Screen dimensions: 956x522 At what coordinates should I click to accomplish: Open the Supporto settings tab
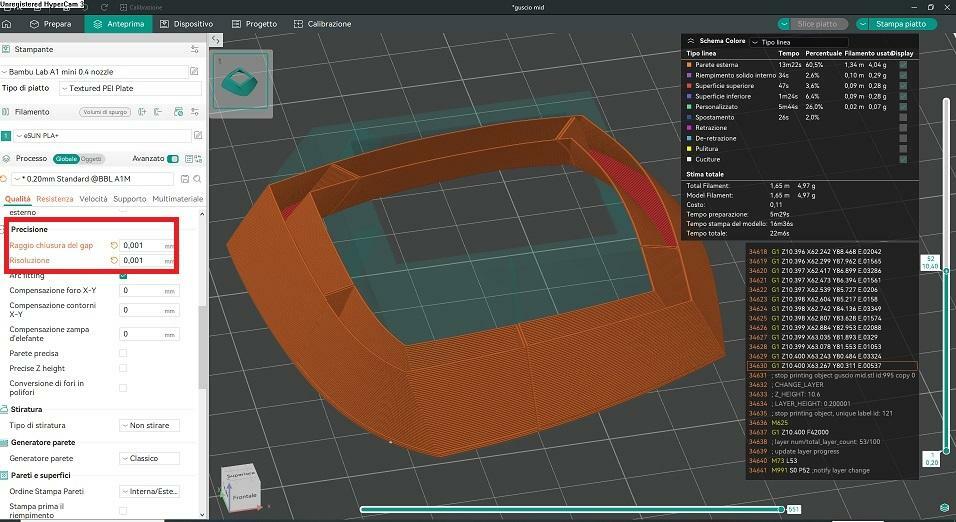tap(130, 199)
